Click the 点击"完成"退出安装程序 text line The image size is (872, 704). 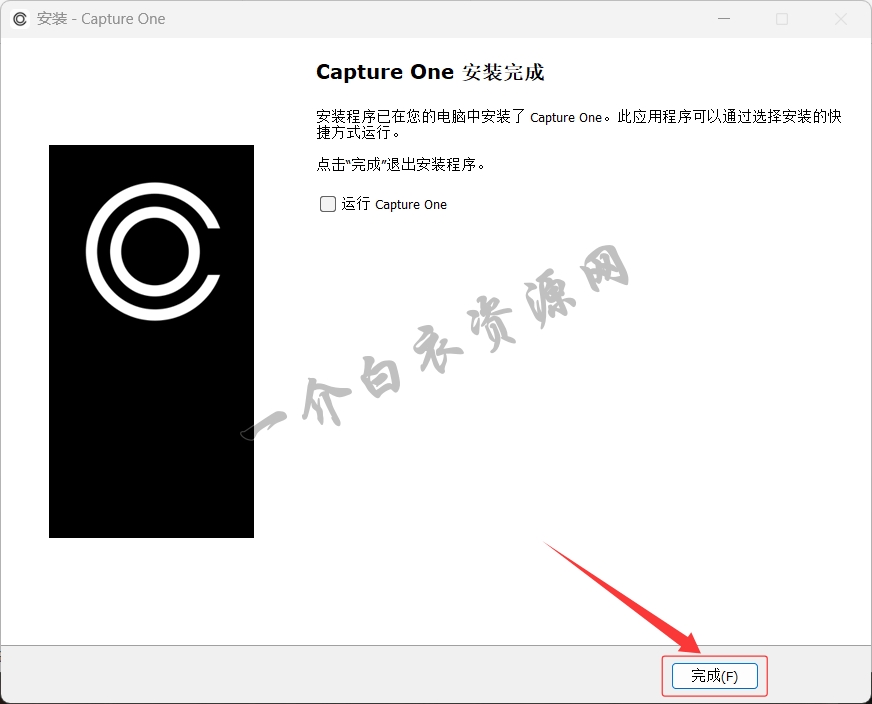tap(400, 164)
